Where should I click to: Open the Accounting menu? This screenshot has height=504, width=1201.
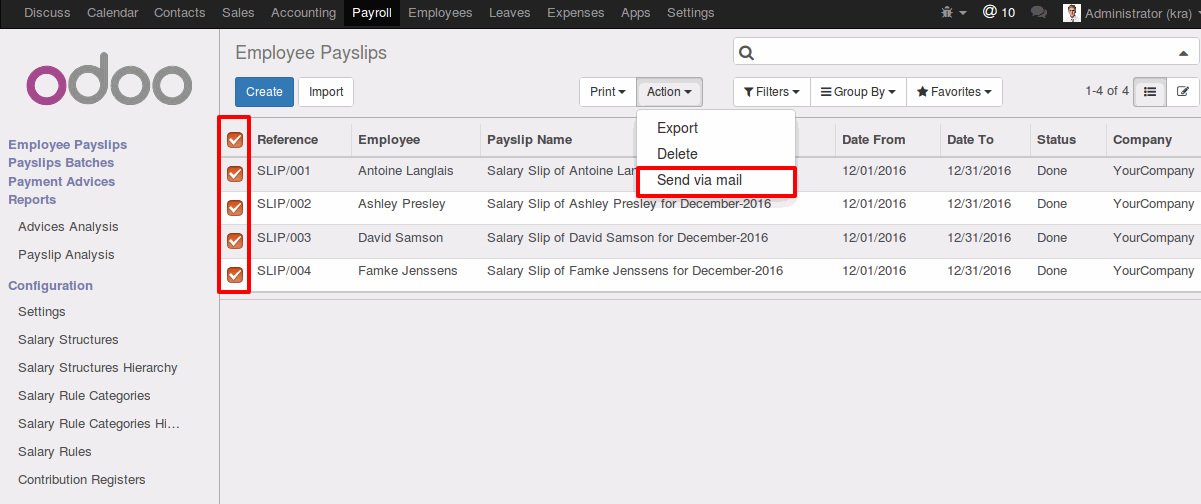pos(303,13)
